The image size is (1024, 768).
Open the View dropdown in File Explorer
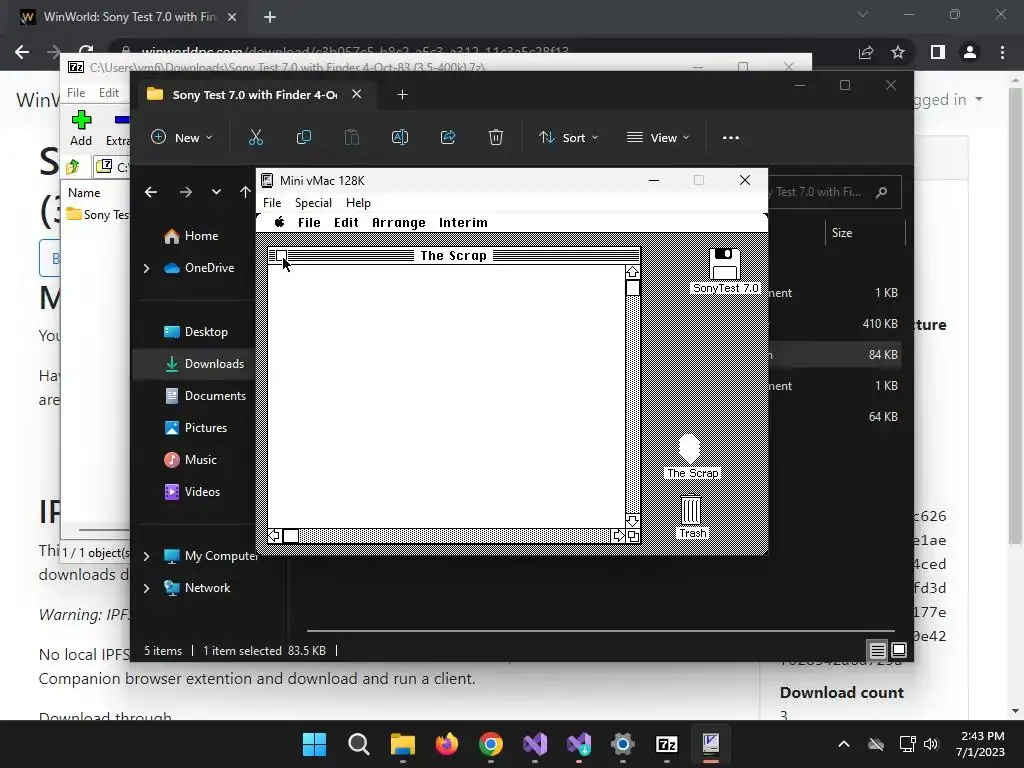tap(658, 137)
